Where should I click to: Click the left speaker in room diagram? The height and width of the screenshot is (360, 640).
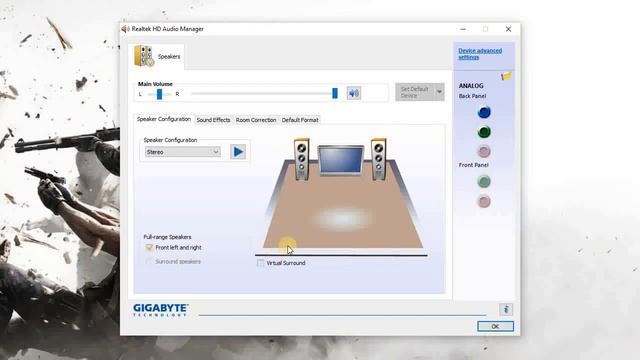[x=302, y=160]
